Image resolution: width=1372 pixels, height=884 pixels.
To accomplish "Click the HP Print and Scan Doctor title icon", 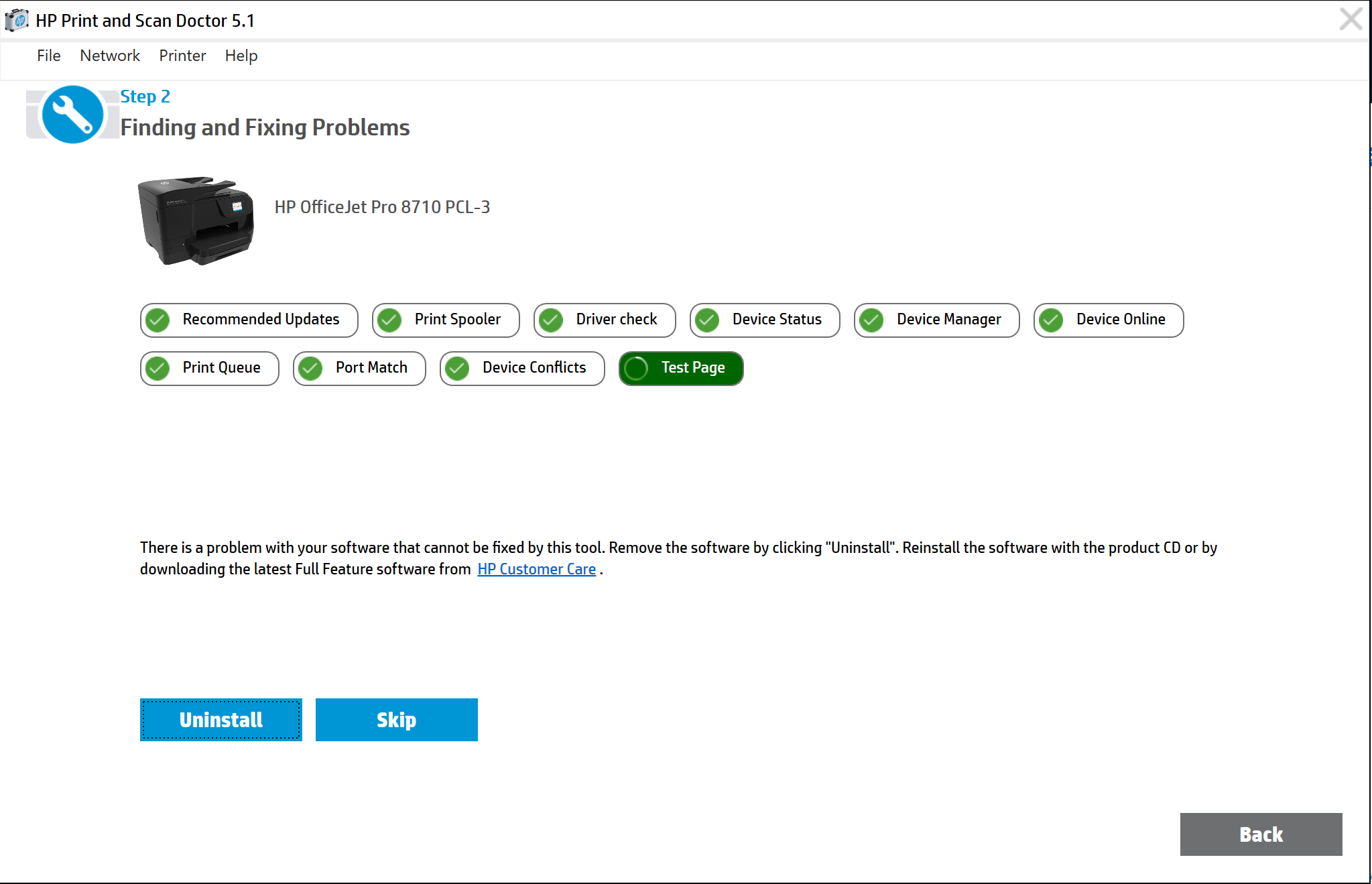I will [17, 20].
